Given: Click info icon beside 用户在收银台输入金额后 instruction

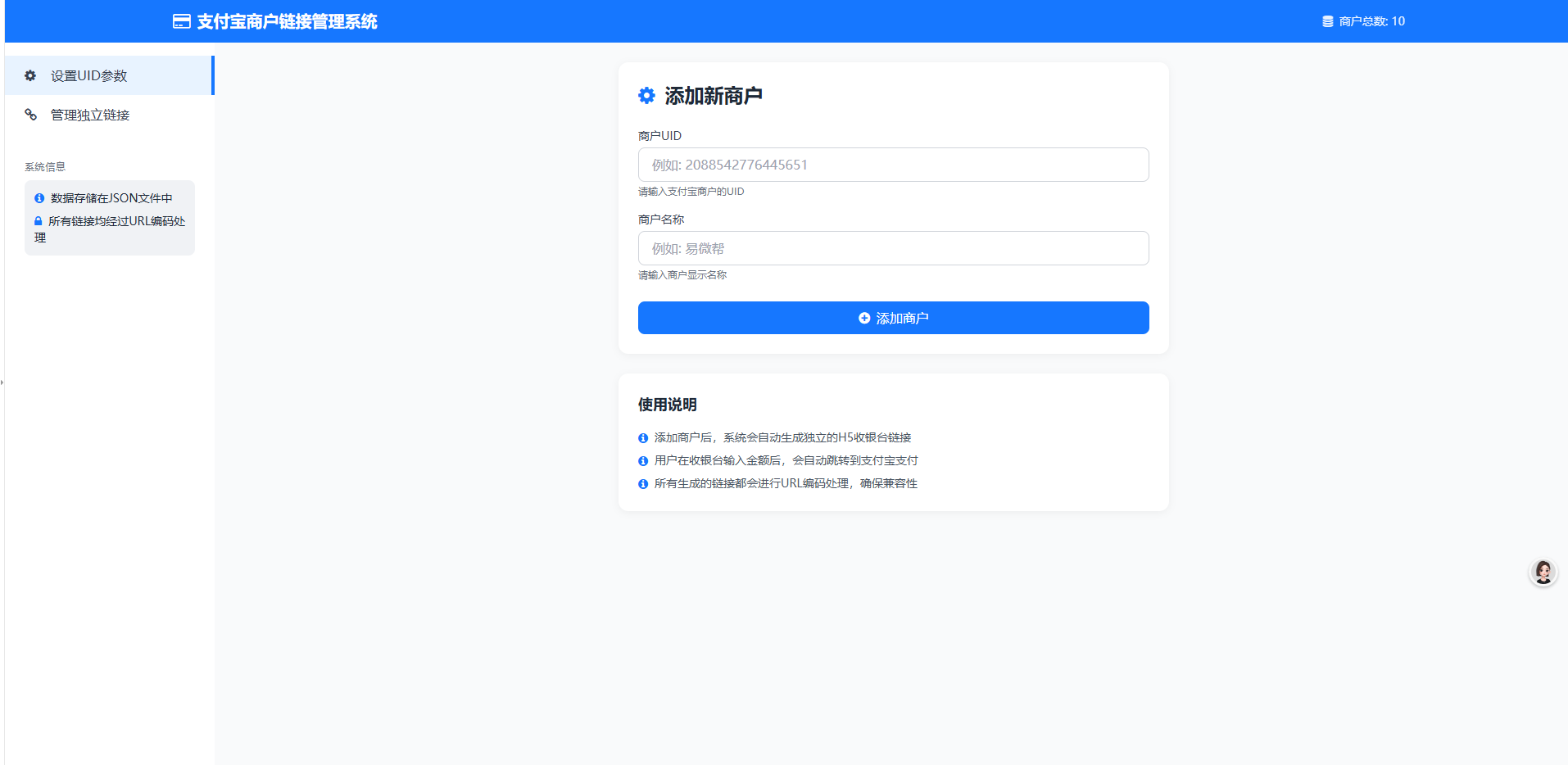Looking at the screenshot, I should 643,461.
